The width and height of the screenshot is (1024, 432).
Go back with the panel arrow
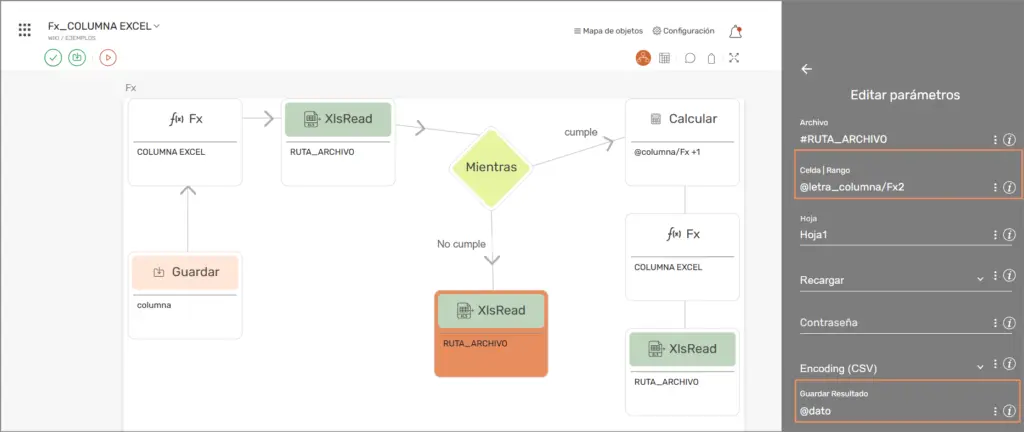coord(807,69)
